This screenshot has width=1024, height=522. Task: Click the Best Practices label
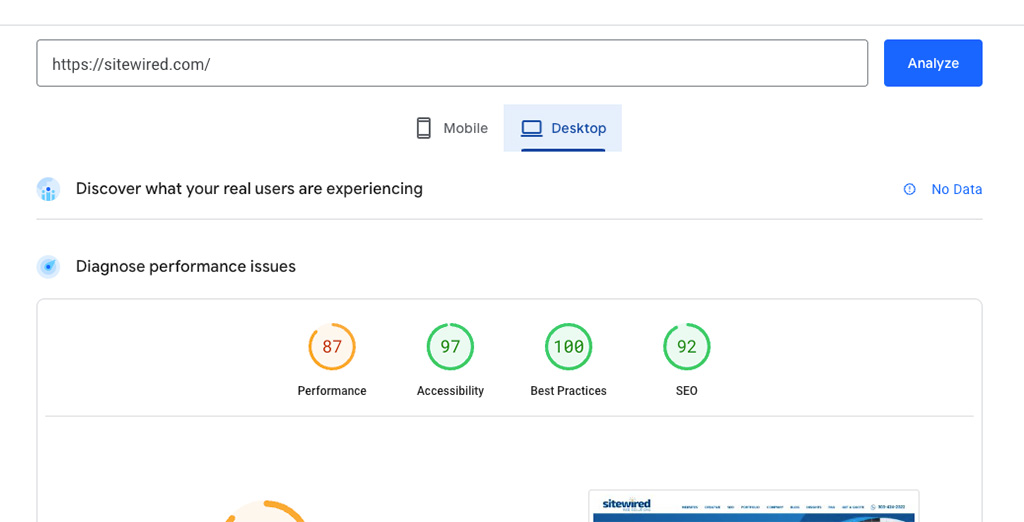tap(568, 391)
